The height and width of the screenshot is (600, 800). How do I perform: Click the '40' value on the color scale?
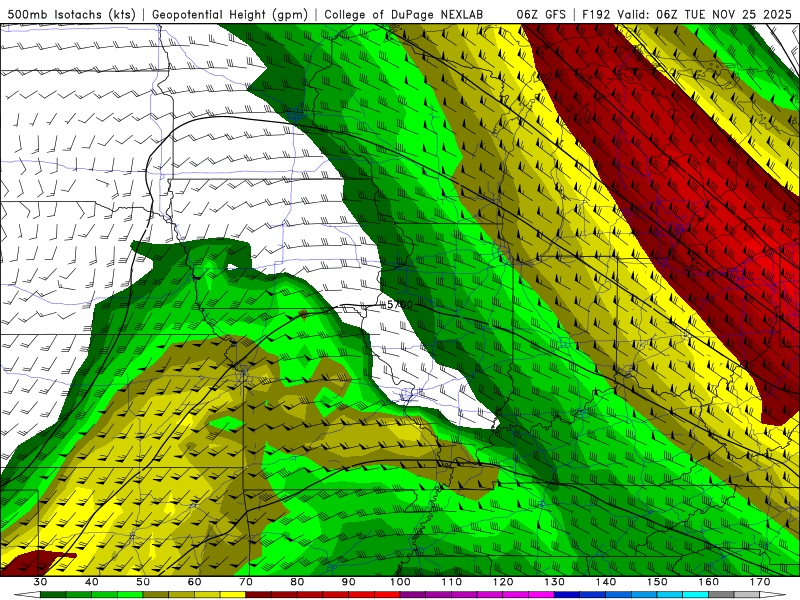point(92,582)
